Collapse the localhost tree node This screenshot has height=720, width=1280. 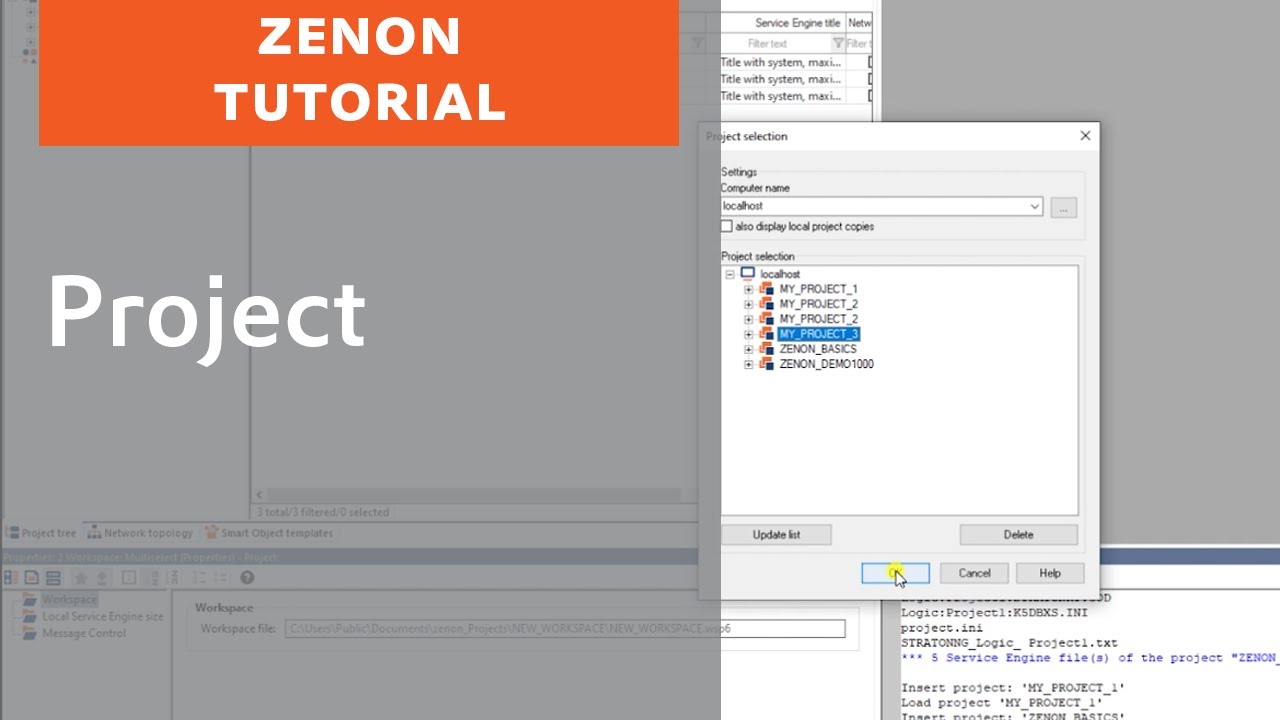click(x=730, y=274)
